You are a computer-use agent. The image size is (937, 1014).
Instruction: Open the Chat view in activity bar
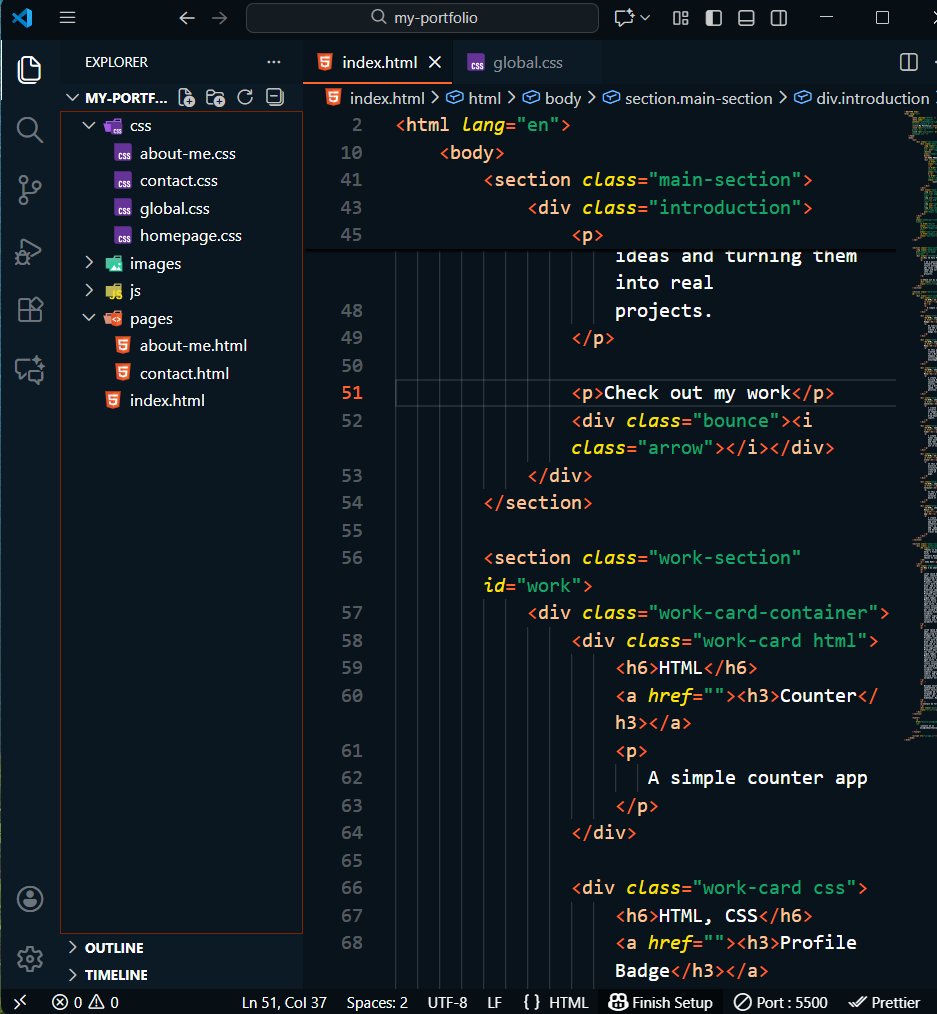click(x=30, y=370)
